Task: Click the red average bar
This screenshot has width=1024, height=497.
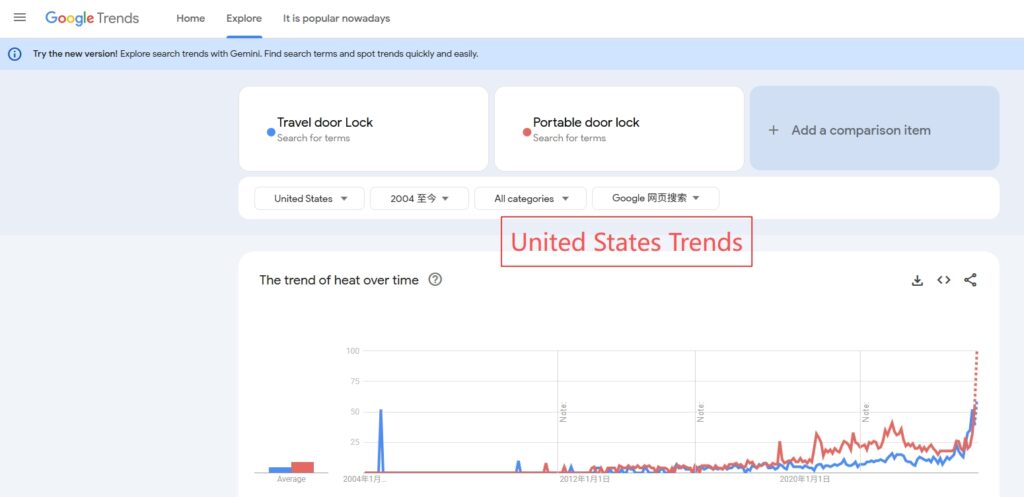Action: 302,466
